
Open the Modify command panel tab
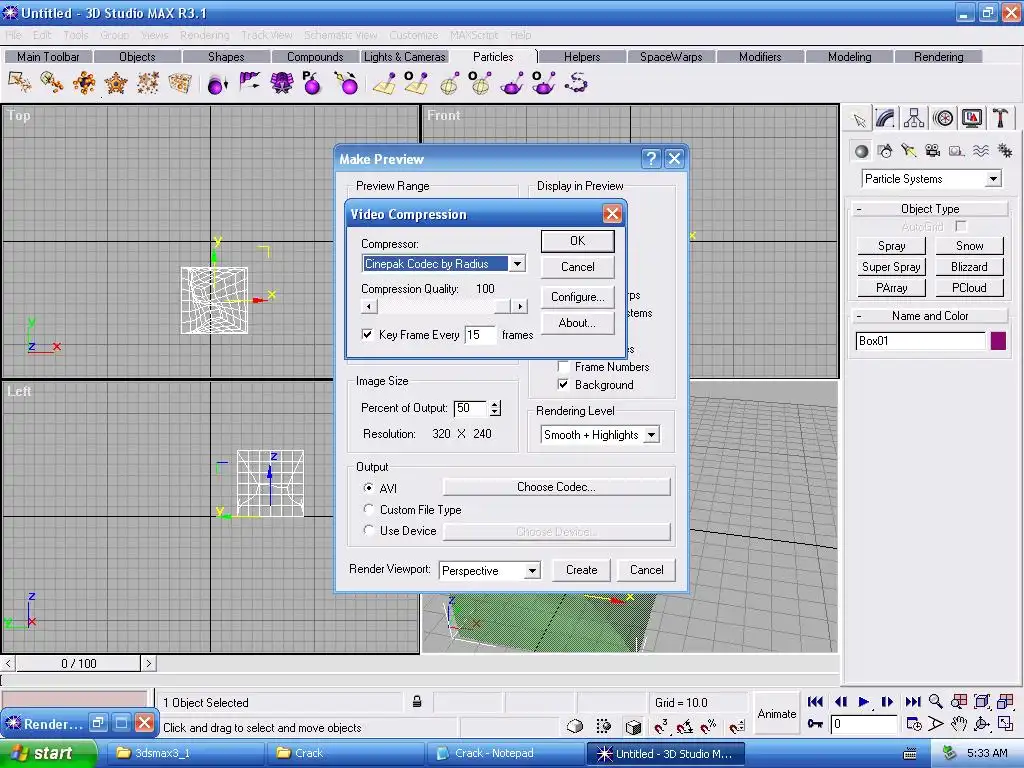click(x=885, y=118)
